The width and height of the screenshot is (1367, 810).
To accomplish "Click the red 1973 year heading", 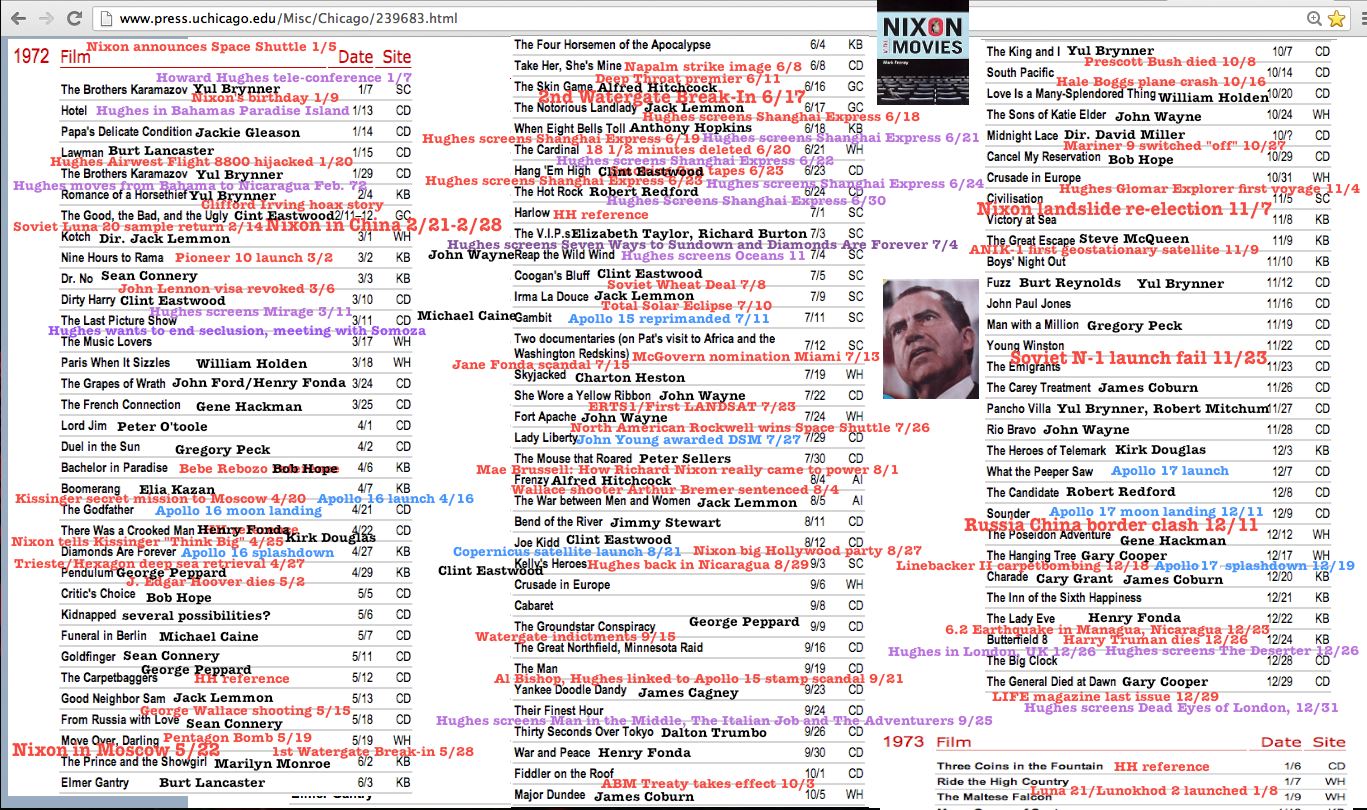I will 904,742.
